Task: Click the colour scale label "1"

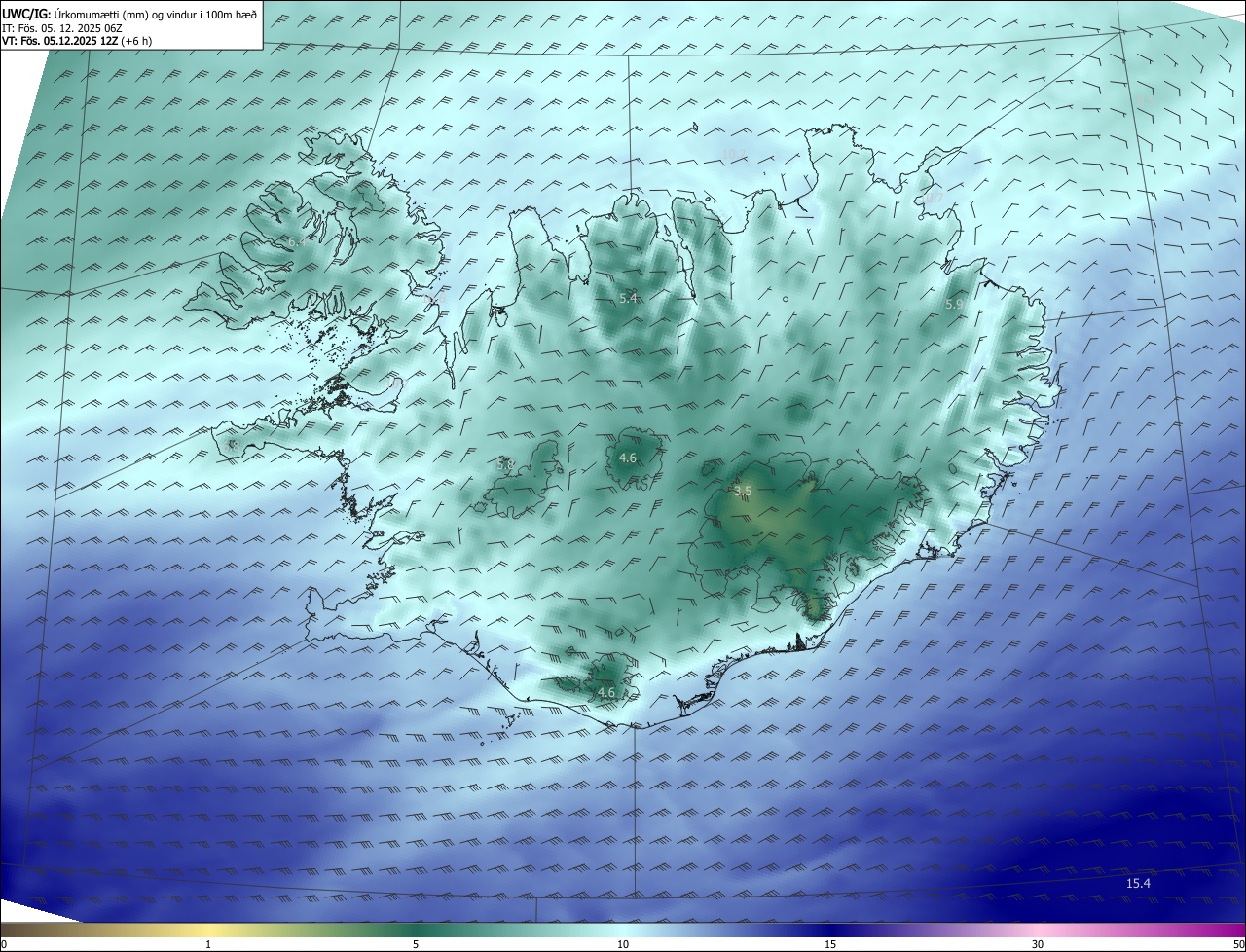Action: click(208, 944)
